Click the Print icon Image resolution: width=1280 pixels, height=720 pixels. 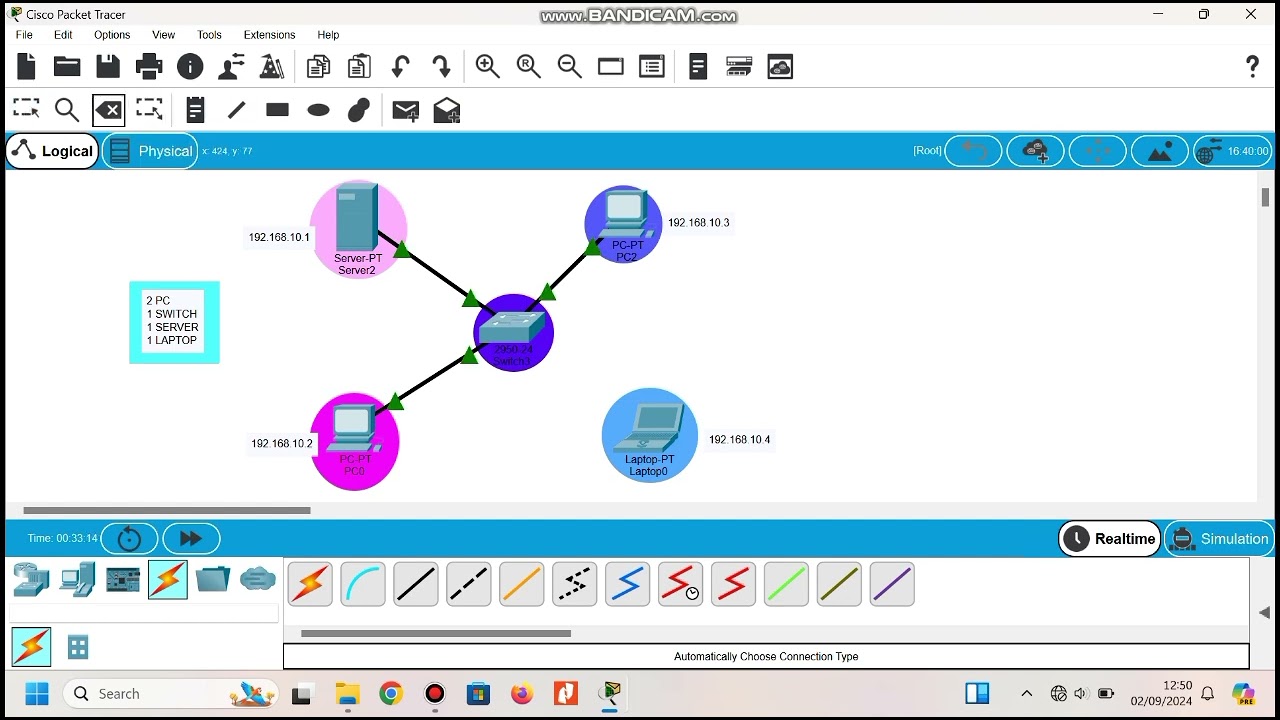(149, 67)
